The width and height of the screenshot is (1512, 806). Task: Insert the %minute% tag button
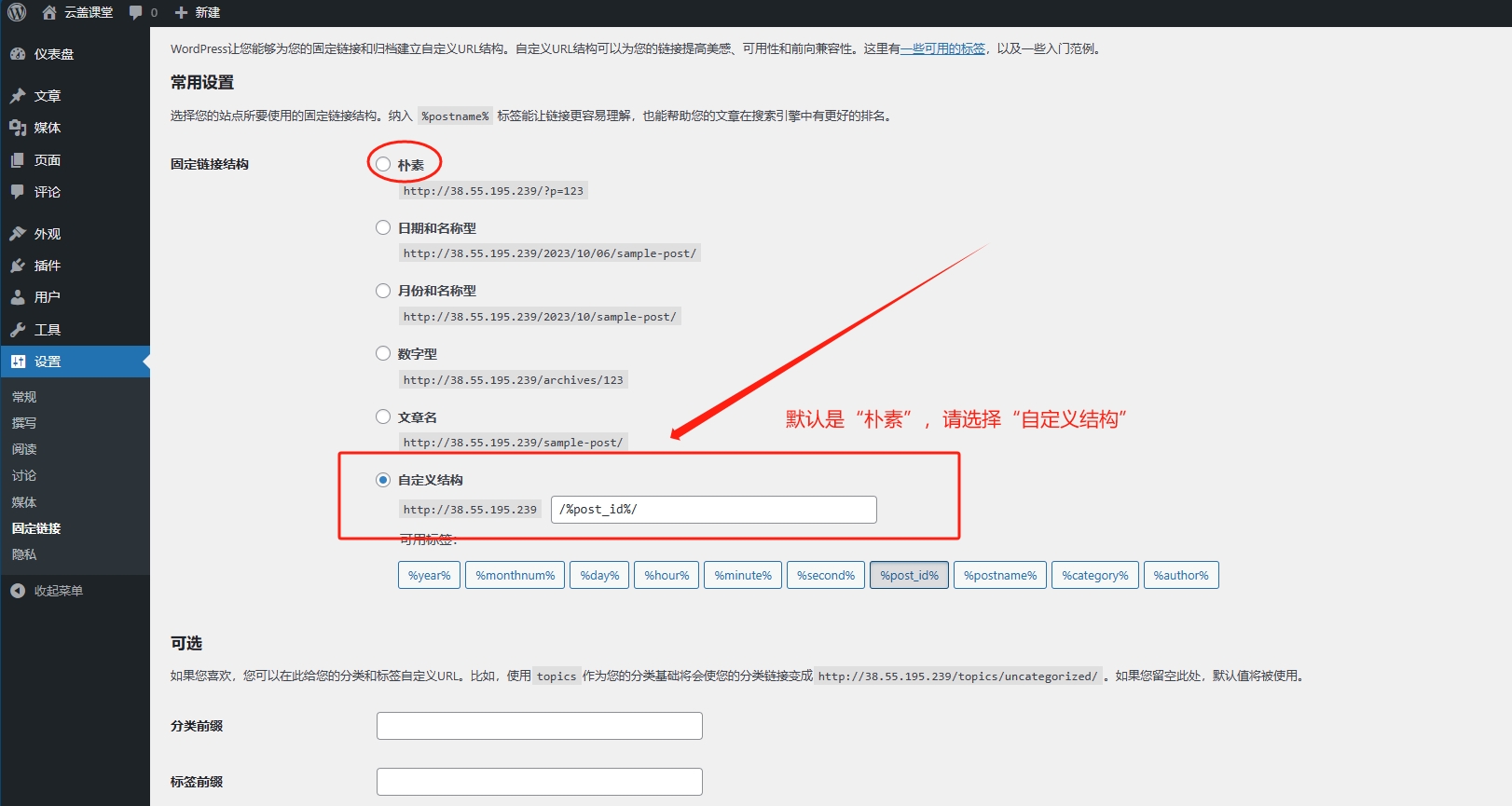coord(743,575)
